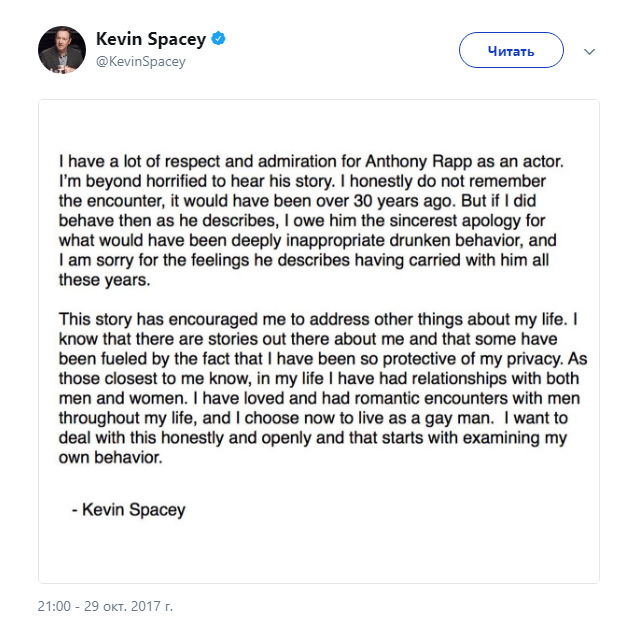Click the '- Kevin Spacey' signature line
The width and height of the screenshot is (632, 626).
[x=129, y=510]
